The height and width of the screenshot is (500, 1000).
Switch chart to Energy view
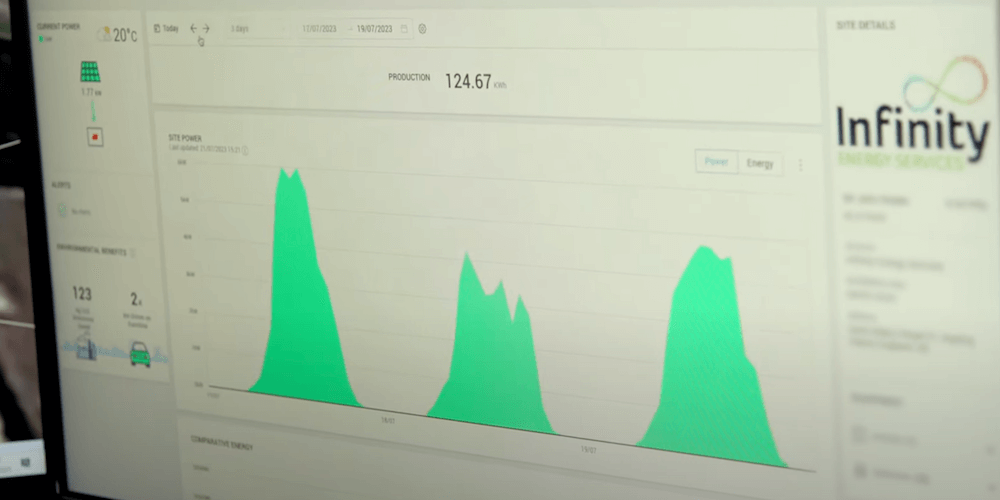coord(760,163)
